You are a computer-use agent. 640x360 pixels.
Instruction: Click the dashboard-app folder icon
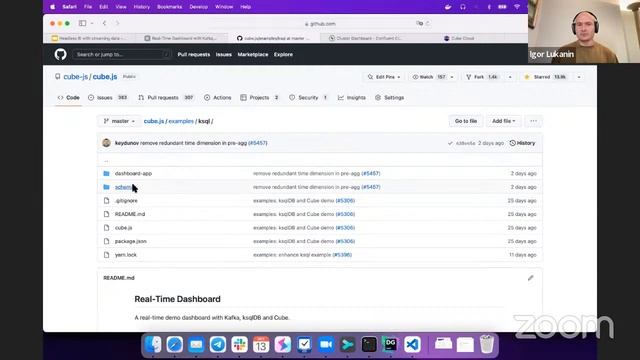107,173
